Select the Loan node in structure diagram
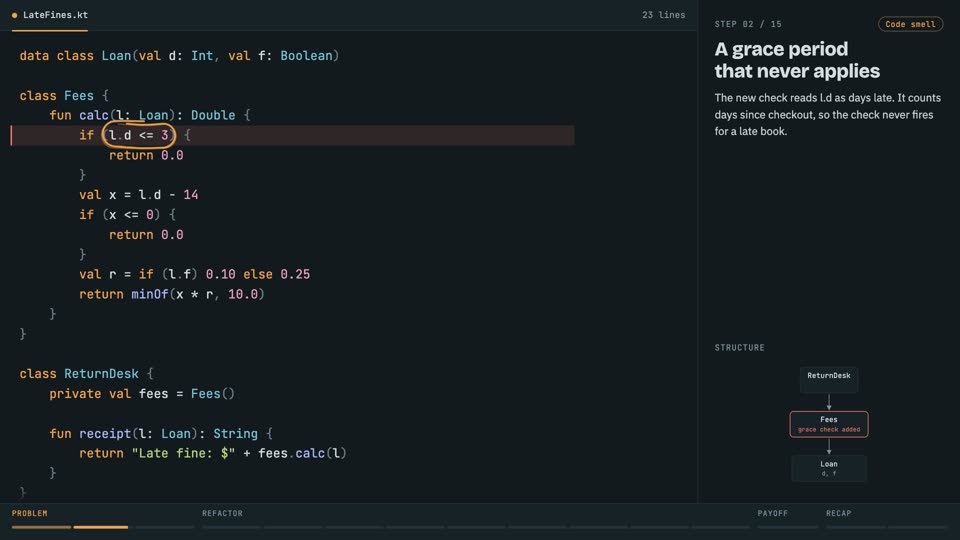Viewport: 960px width, 540px height. tap(828, 468)
